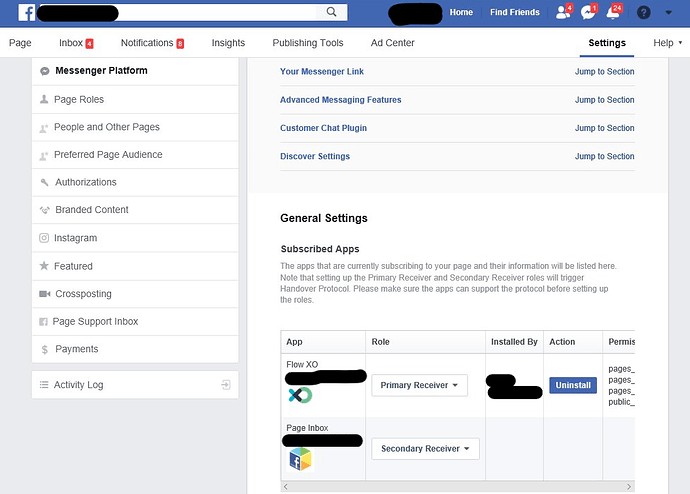
Task: Click the Facebook logo icon
Action: (x=26, y=12)
